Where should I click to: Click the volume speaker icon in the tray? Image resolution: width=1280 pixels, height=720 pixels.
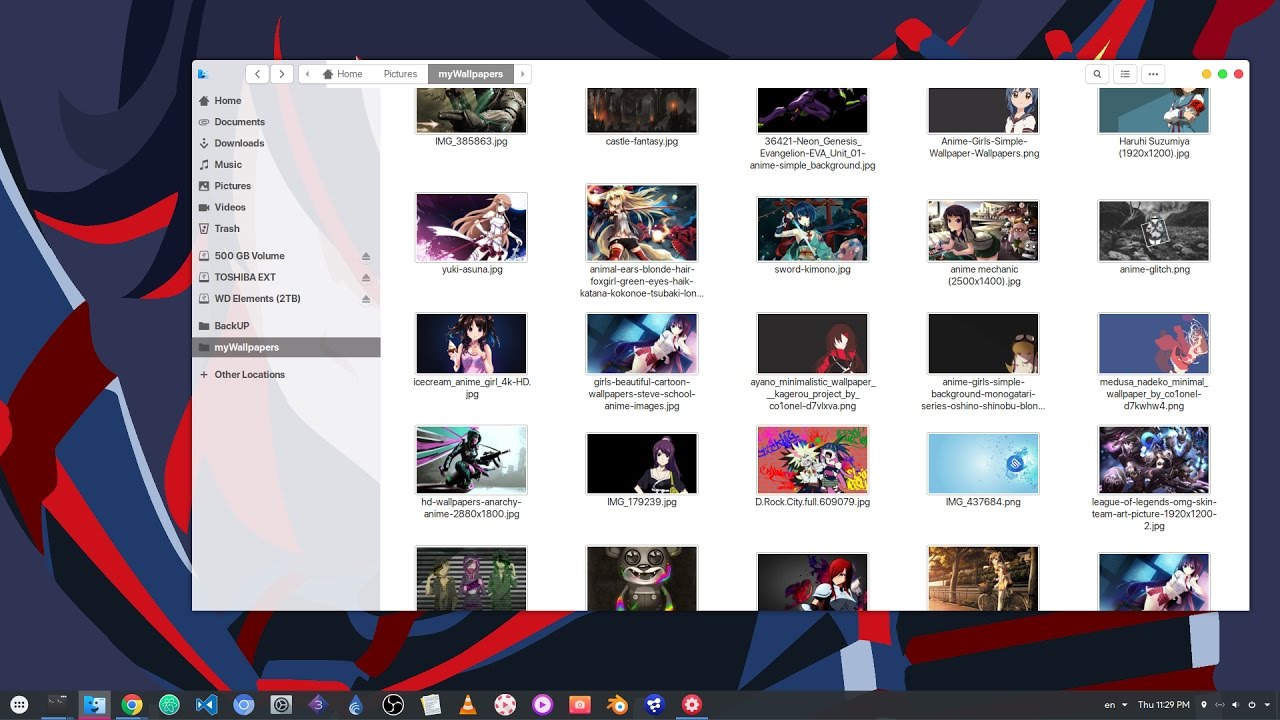point(1236,705)
